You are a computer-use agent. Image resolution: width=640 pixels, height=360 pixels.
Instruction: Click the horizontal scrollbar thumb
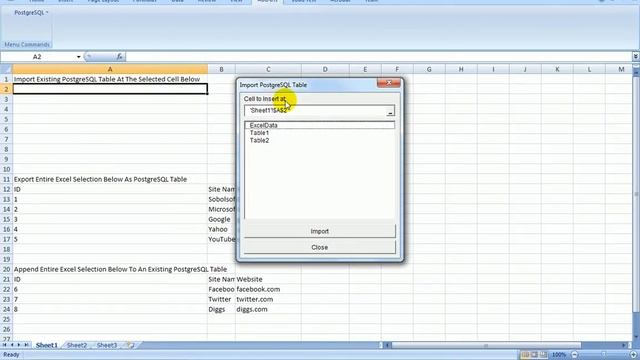[x=486, y=345]
